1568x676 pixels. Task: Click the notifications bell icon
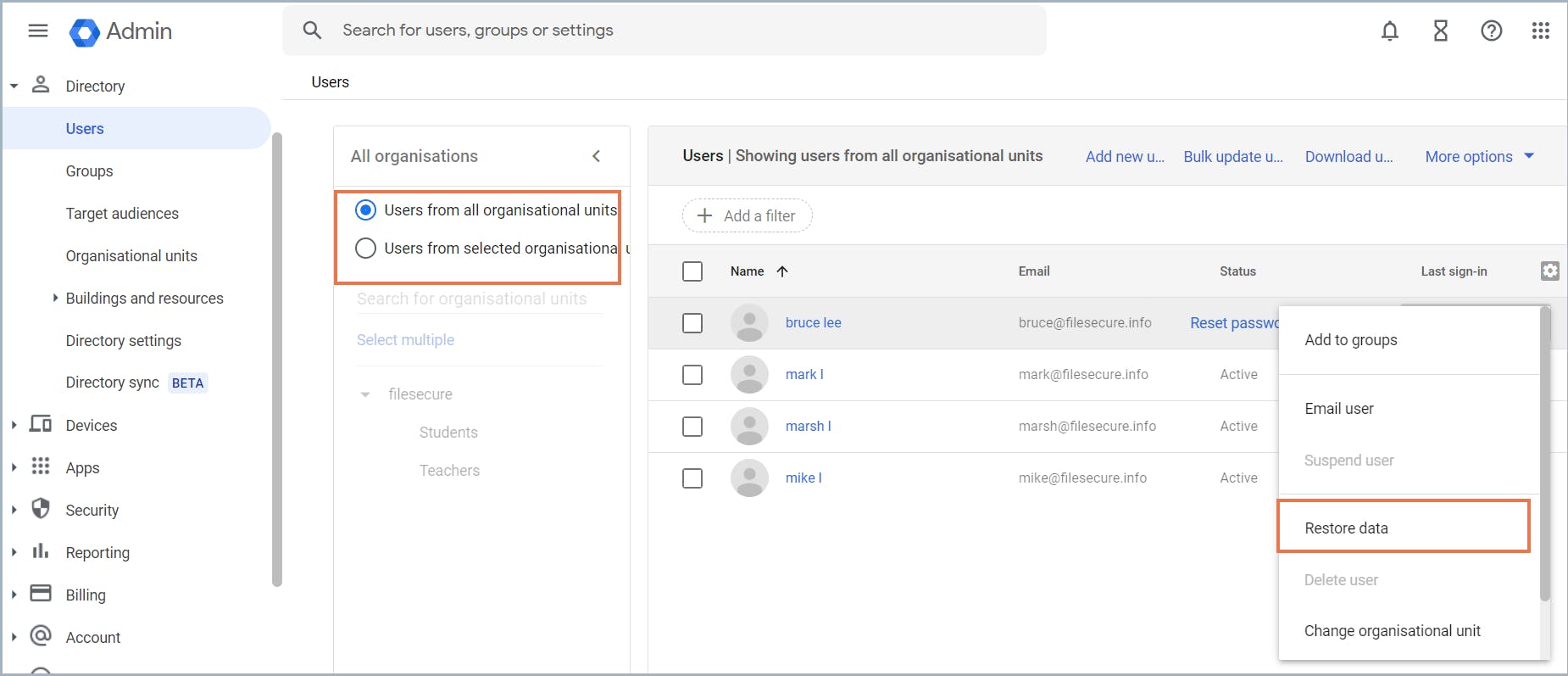1390,31
